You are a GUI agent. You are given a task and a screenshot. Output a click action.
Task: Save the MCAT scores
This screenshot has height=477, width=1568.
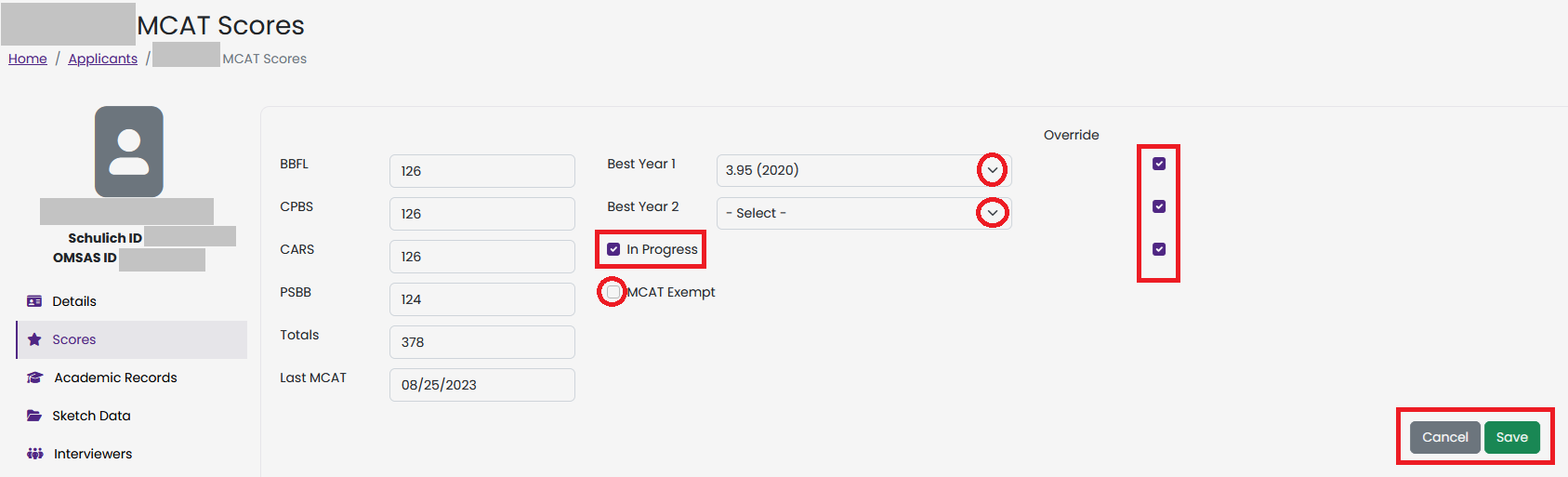(1512, 437)
